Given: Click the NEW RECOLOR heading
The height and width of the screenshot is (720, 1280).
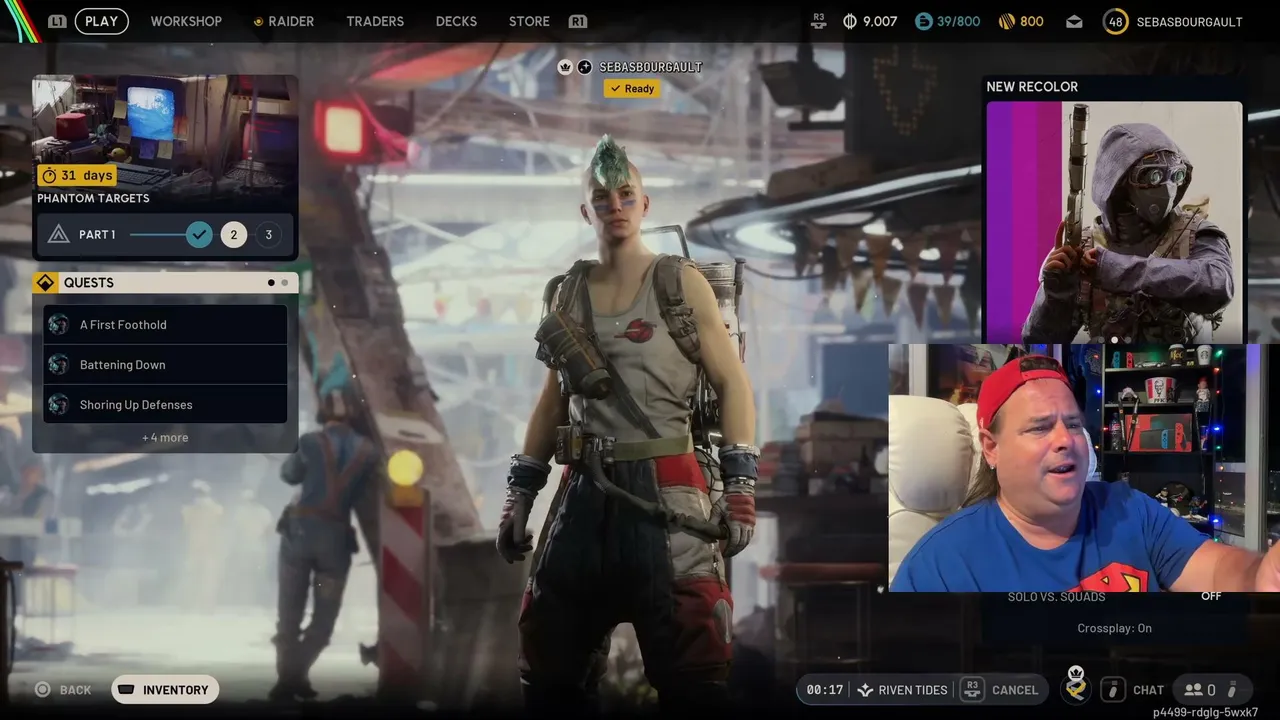Looking at the screenshot, I should pyautogui.click(x=1032, y=87).
